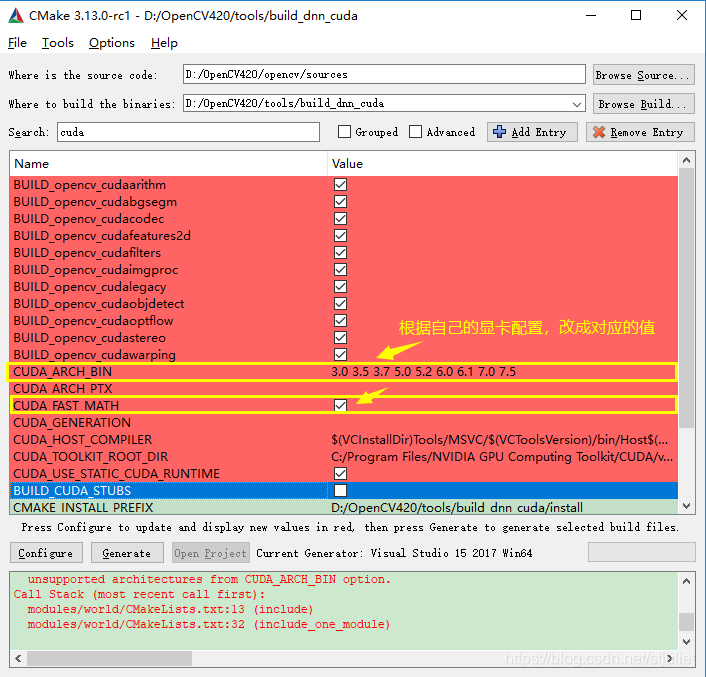
Task: Click the CMake logo icon in title bar
Action: 16,16
